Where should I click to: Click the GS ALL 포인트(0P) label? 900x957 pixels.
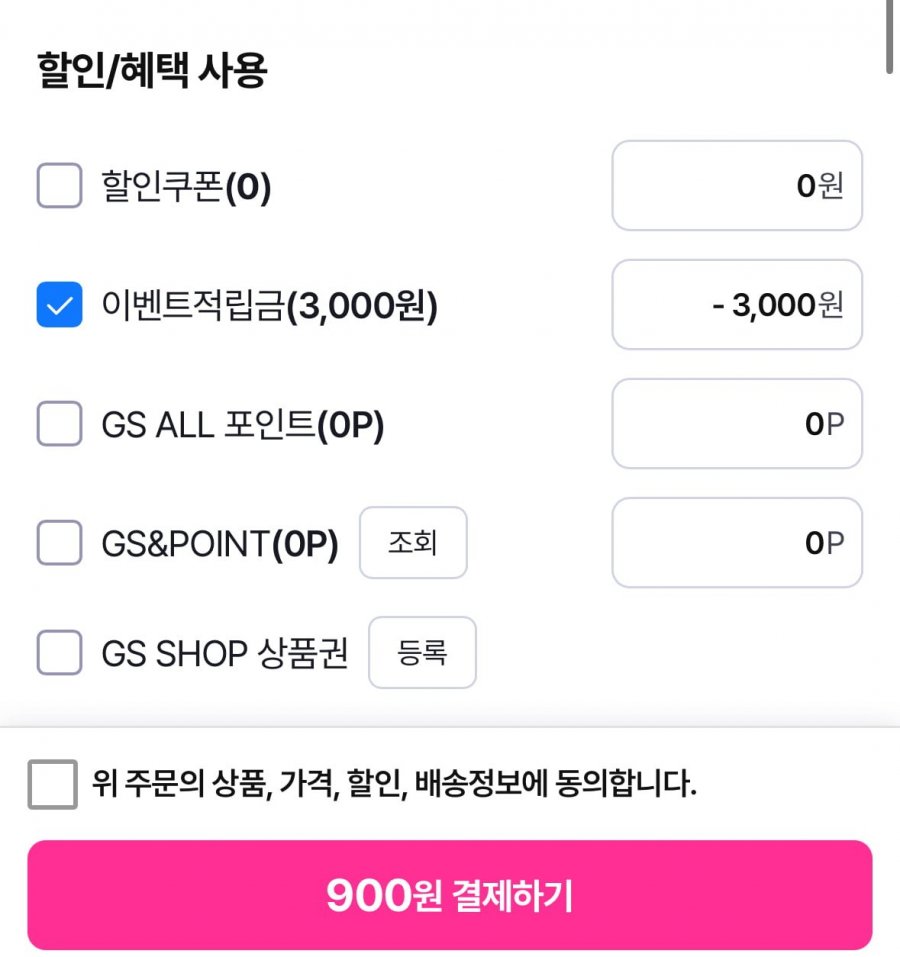242,425
